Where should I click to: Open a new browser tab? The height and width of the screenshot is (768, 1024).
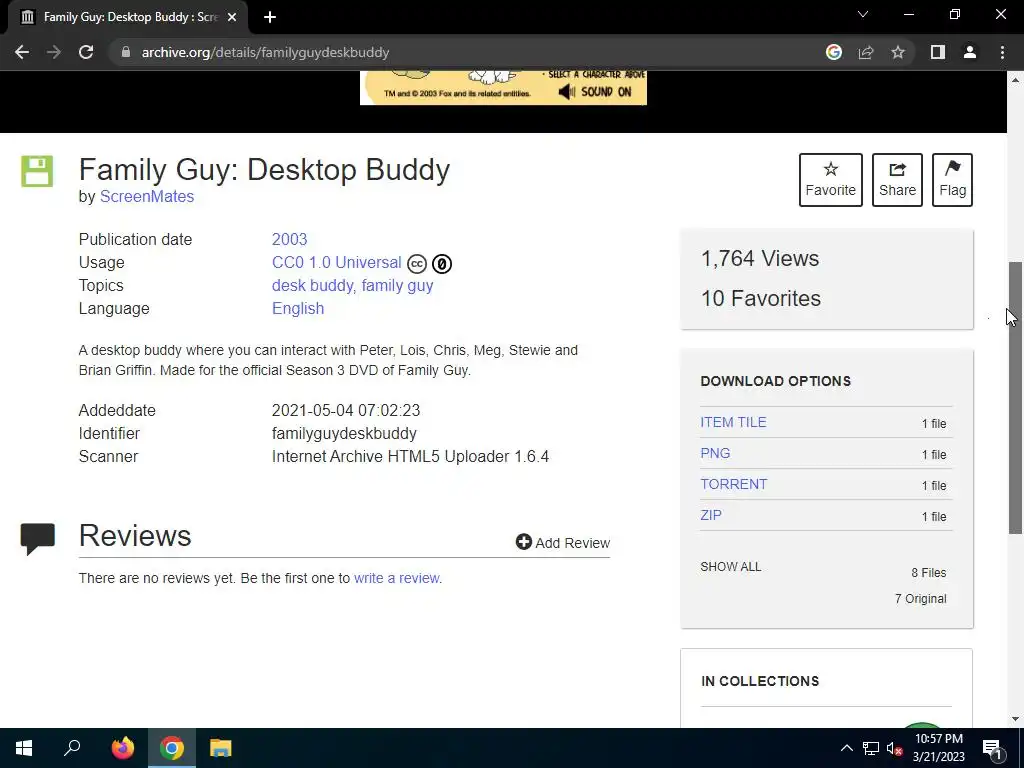[x=270, y=17]
